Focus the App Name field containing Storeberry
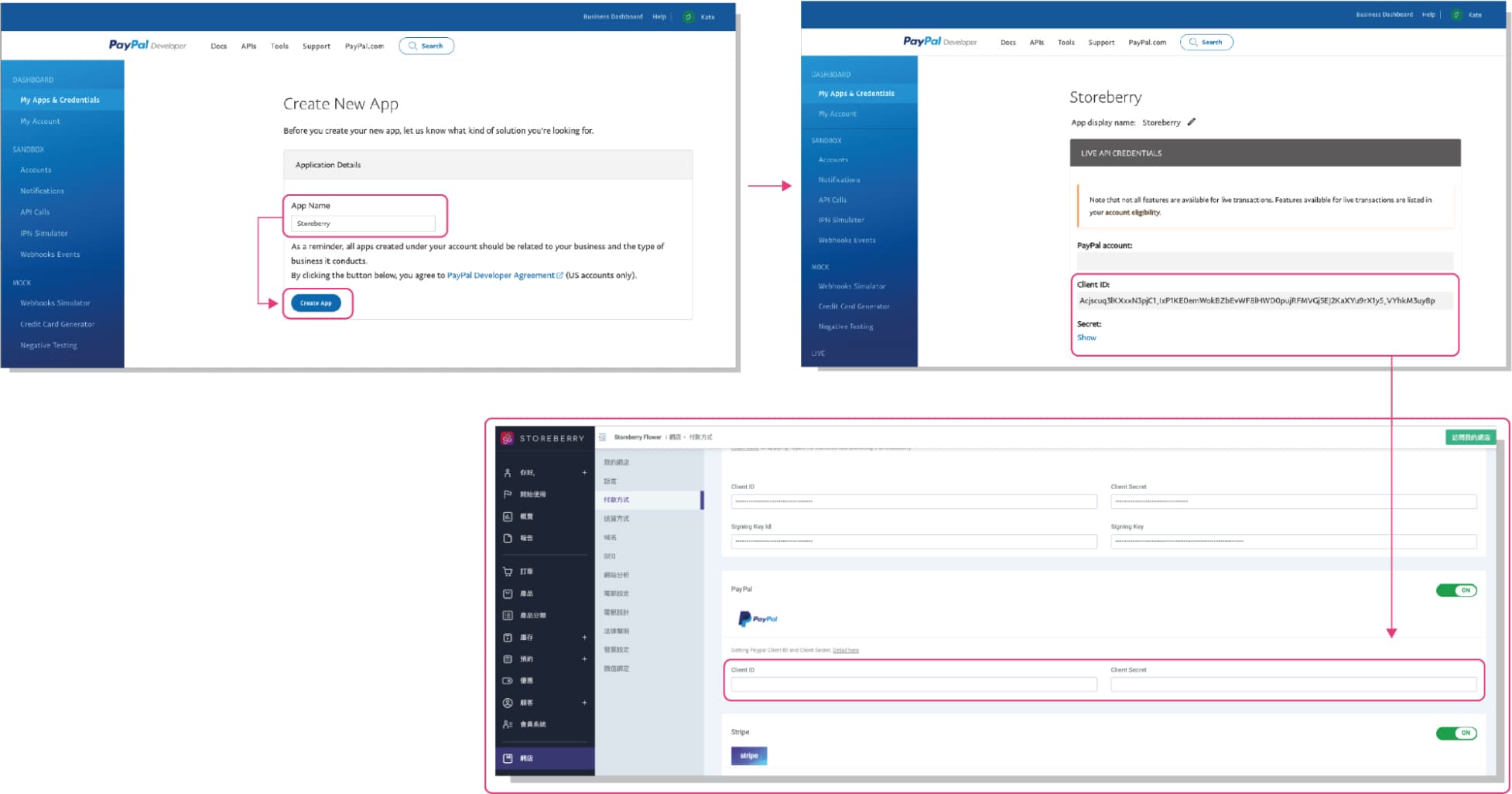 click(363, 224)
